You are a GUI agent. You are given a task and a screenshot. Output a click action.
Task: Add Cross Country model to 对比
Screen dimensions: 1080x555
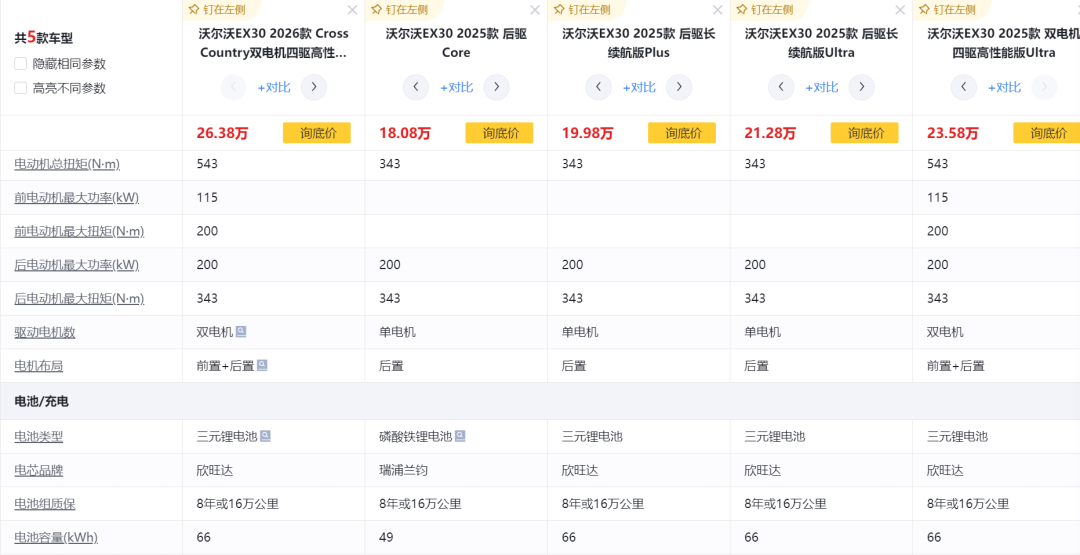tap(274, 87)
